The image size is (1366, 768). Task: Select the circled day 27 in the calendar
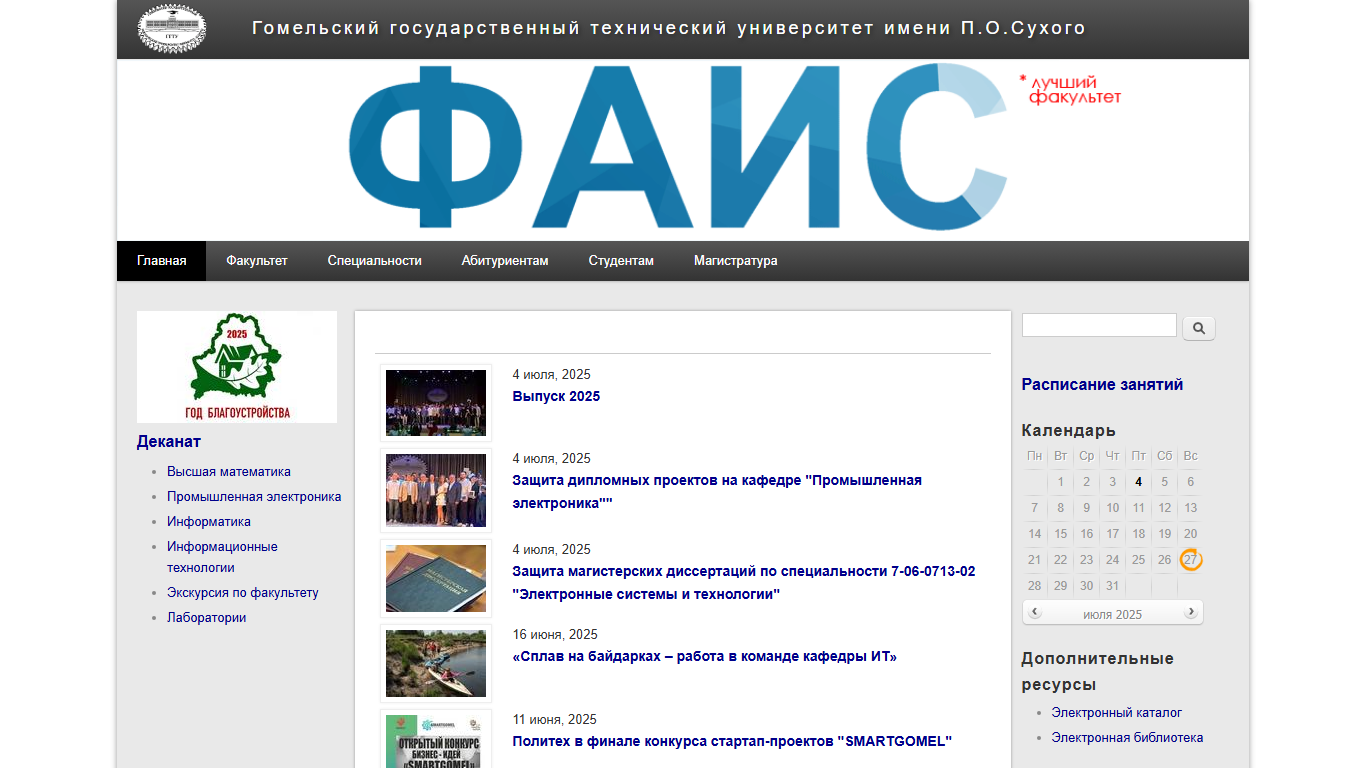(x=1190, y=560)
